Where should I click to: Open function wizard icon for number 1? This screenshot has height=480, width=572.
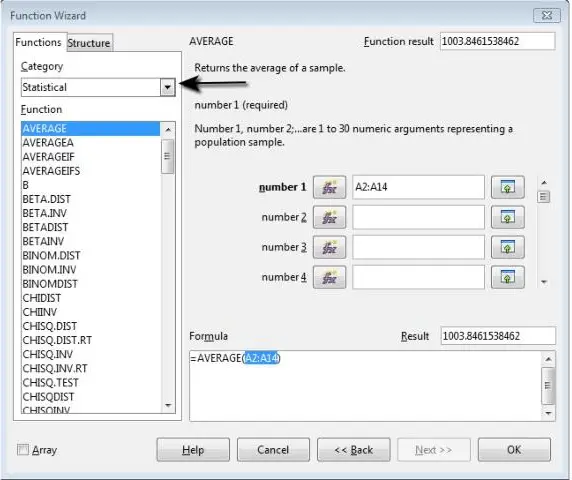tap(329, 187)
